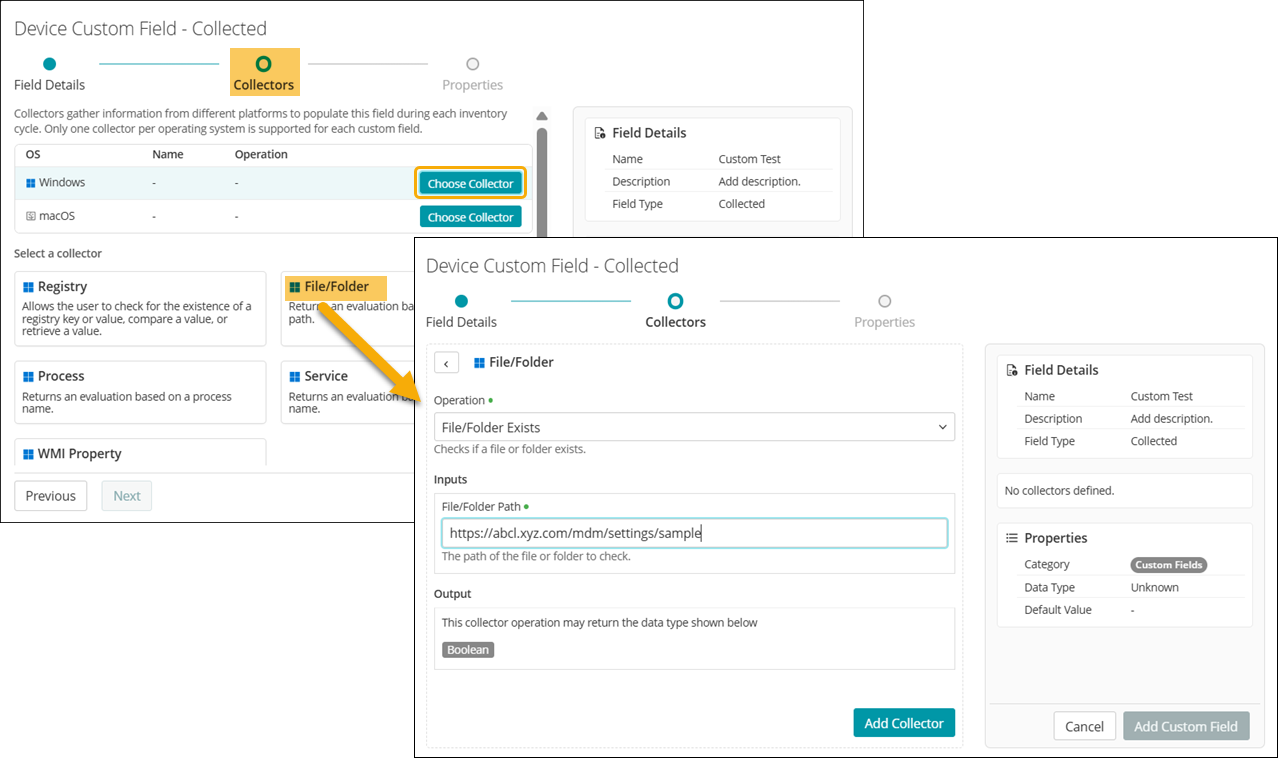This screenshot has width=1278, height=758.
Task: Click the collectors list scrollbar
Action: click(x=542, y=180)
